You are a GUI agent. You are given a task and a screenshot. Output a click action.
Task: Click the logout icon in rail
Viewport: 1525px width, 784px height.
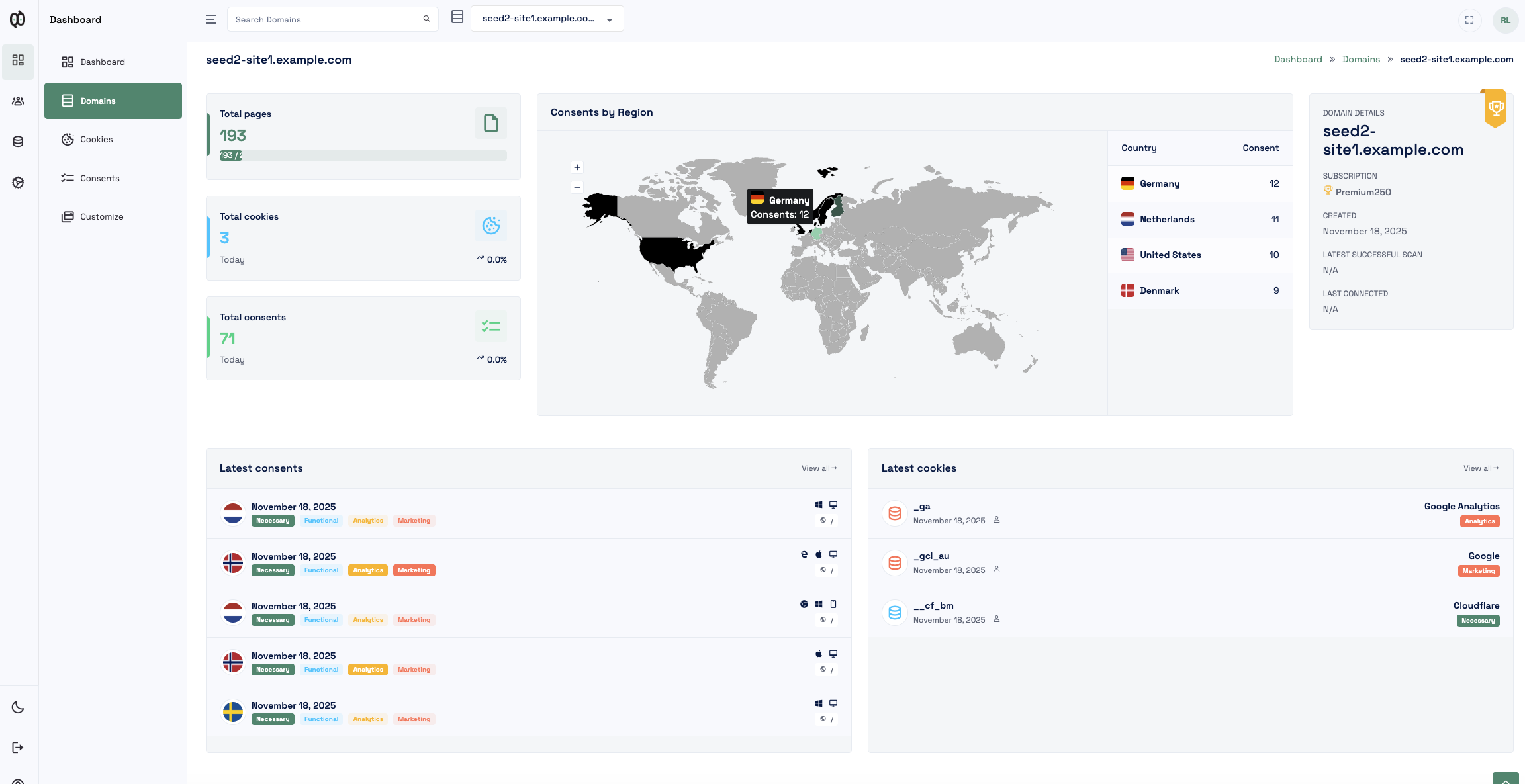(x=18, y=748)
